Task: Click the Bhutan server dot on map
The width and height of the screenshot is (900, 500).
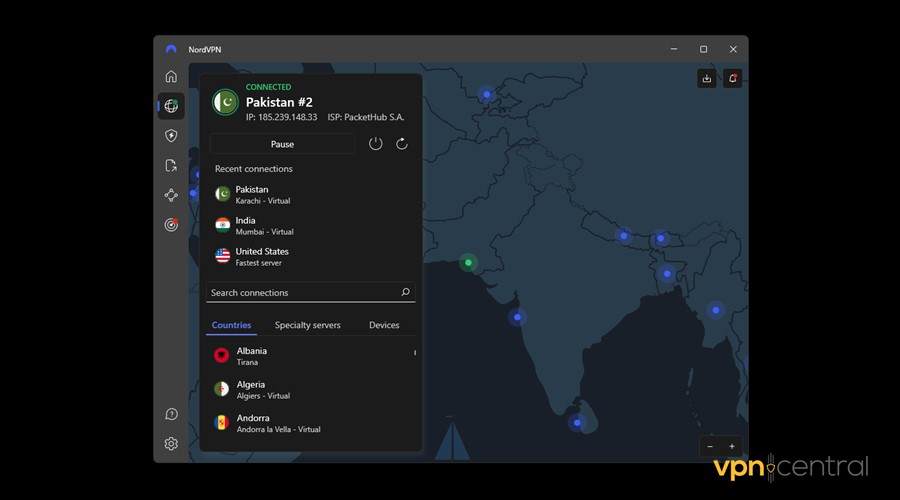Action: [661, 238]
